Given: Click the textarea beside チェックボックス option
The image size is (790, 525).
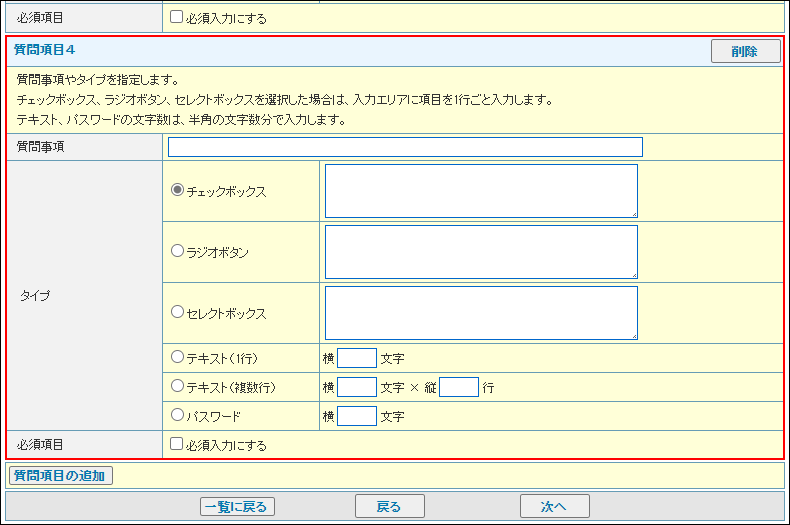Looking at the screenshot, I should click(x=480, y=190).
